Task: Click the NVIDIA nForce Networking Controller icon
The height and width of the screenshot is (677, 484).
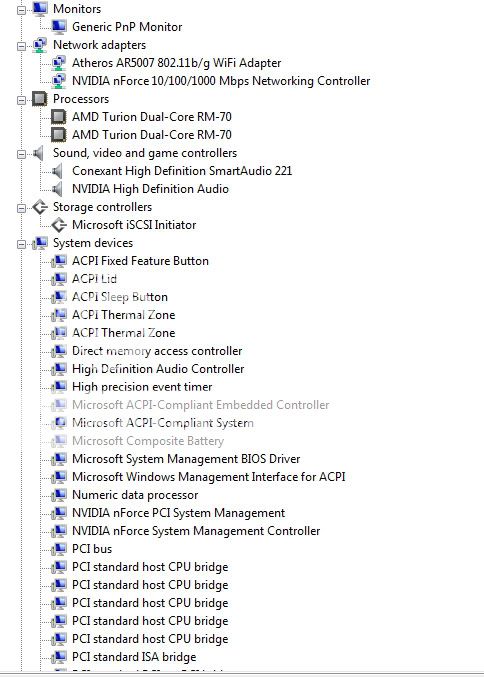Action: pos(59,81)
